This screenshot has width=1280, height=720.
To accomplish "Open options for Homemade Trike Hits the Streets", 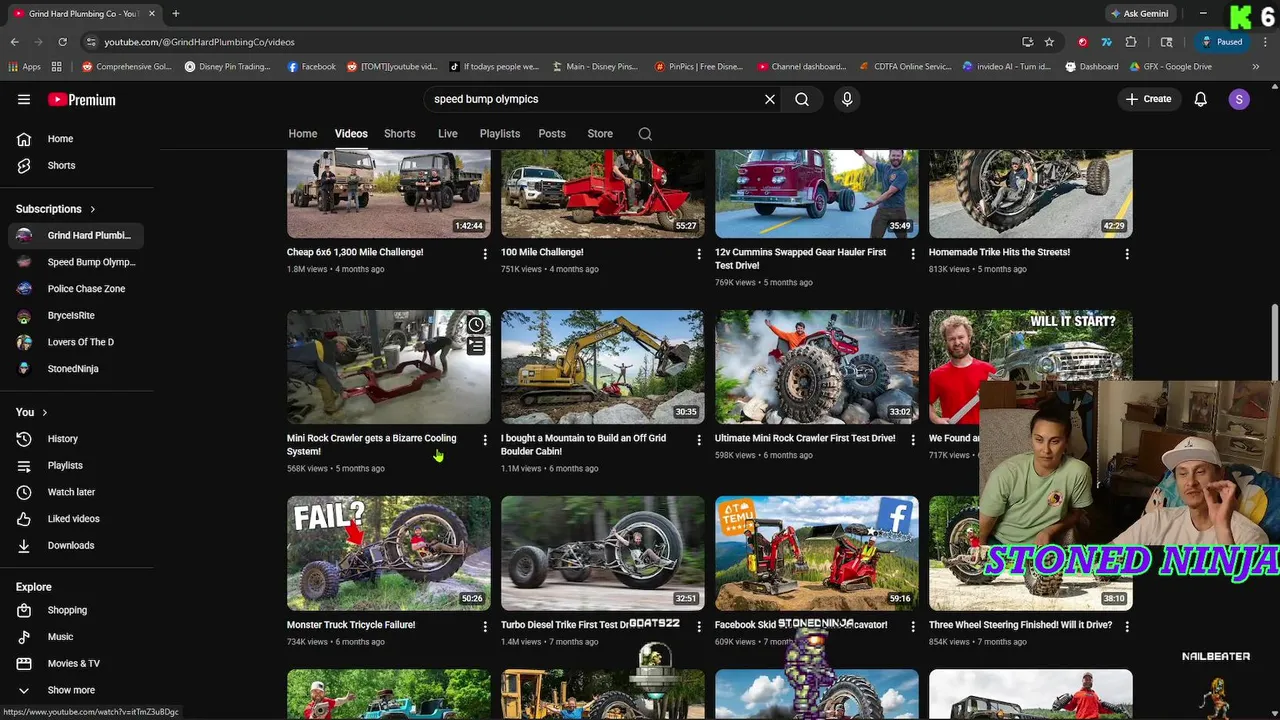I will pyautogui.click(x=1127, y=254).
